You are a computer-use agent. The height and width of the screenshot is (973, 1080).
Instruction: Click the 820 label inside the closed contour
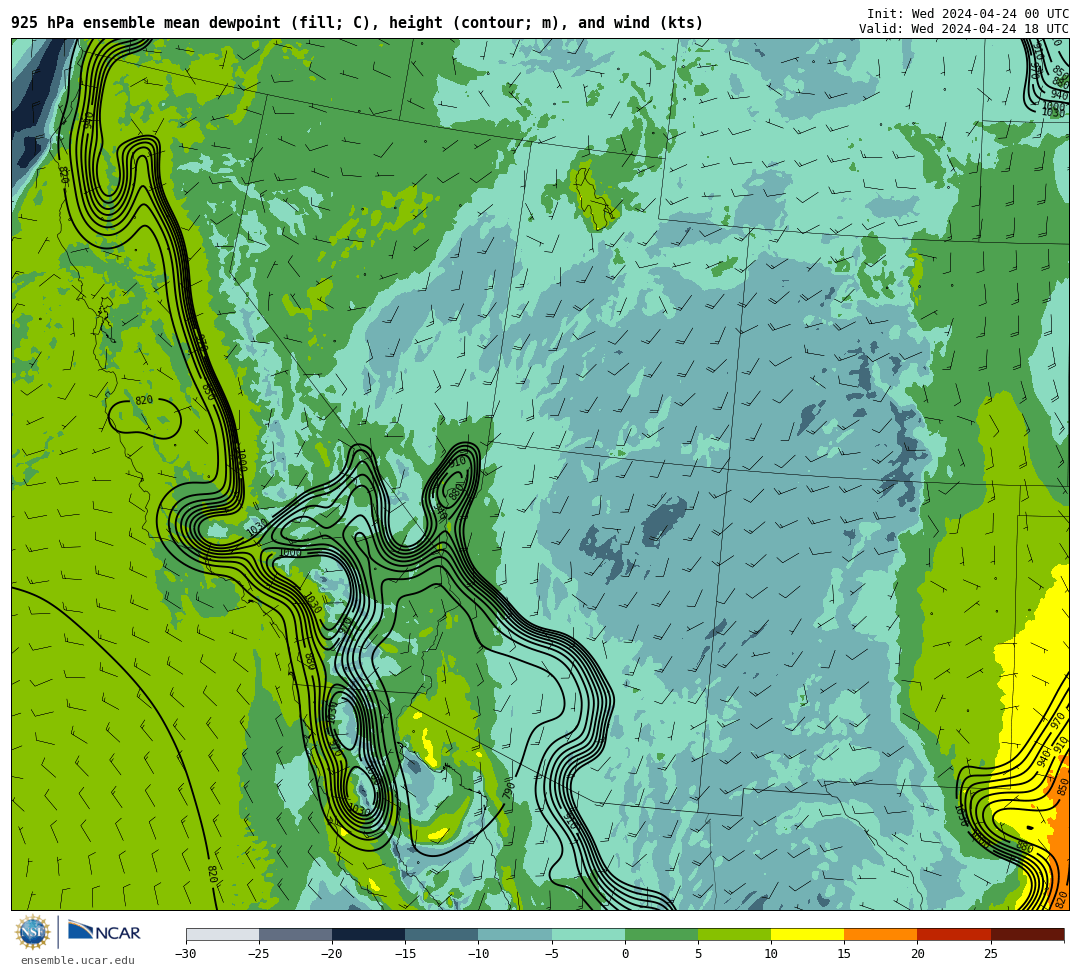tap(143, 400)
